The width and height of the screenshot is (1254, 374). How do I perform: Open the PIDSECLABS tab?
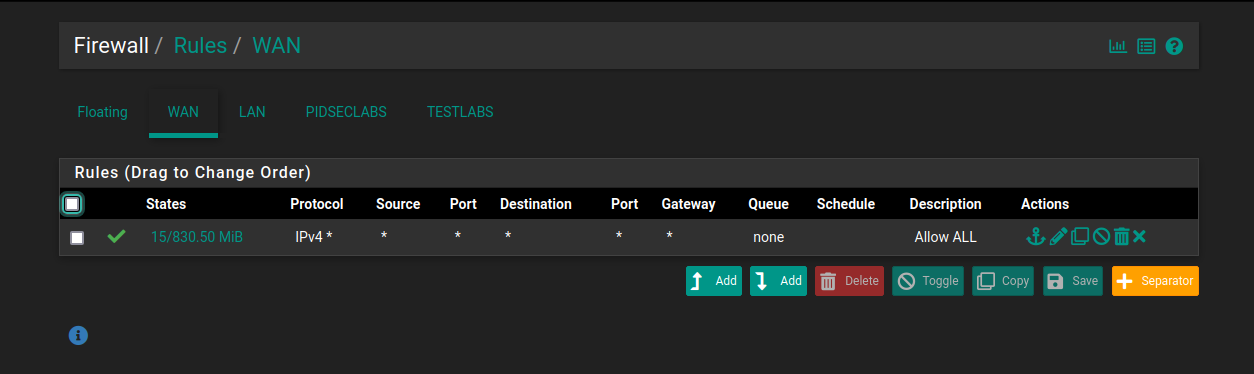346,112
